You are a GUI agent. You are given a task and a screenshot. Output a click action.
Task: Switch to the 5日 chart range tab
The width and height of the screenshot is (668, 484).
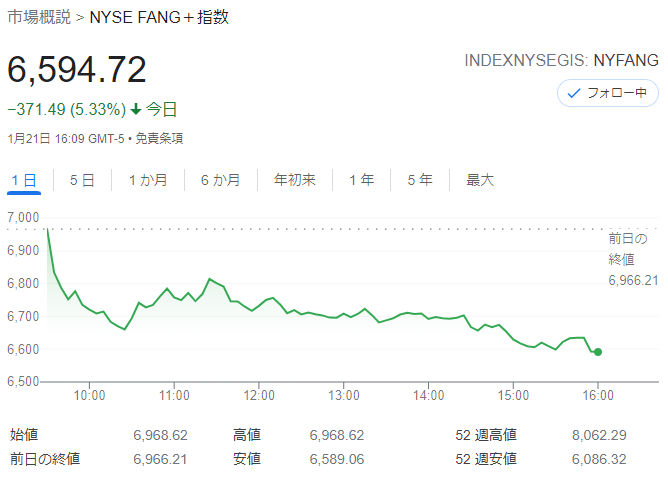[x=82, y=180]
